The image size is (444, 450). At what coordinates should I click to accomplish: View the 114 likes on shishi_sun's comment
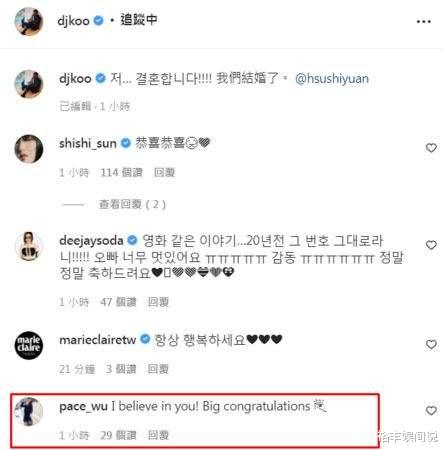point(121,173)
